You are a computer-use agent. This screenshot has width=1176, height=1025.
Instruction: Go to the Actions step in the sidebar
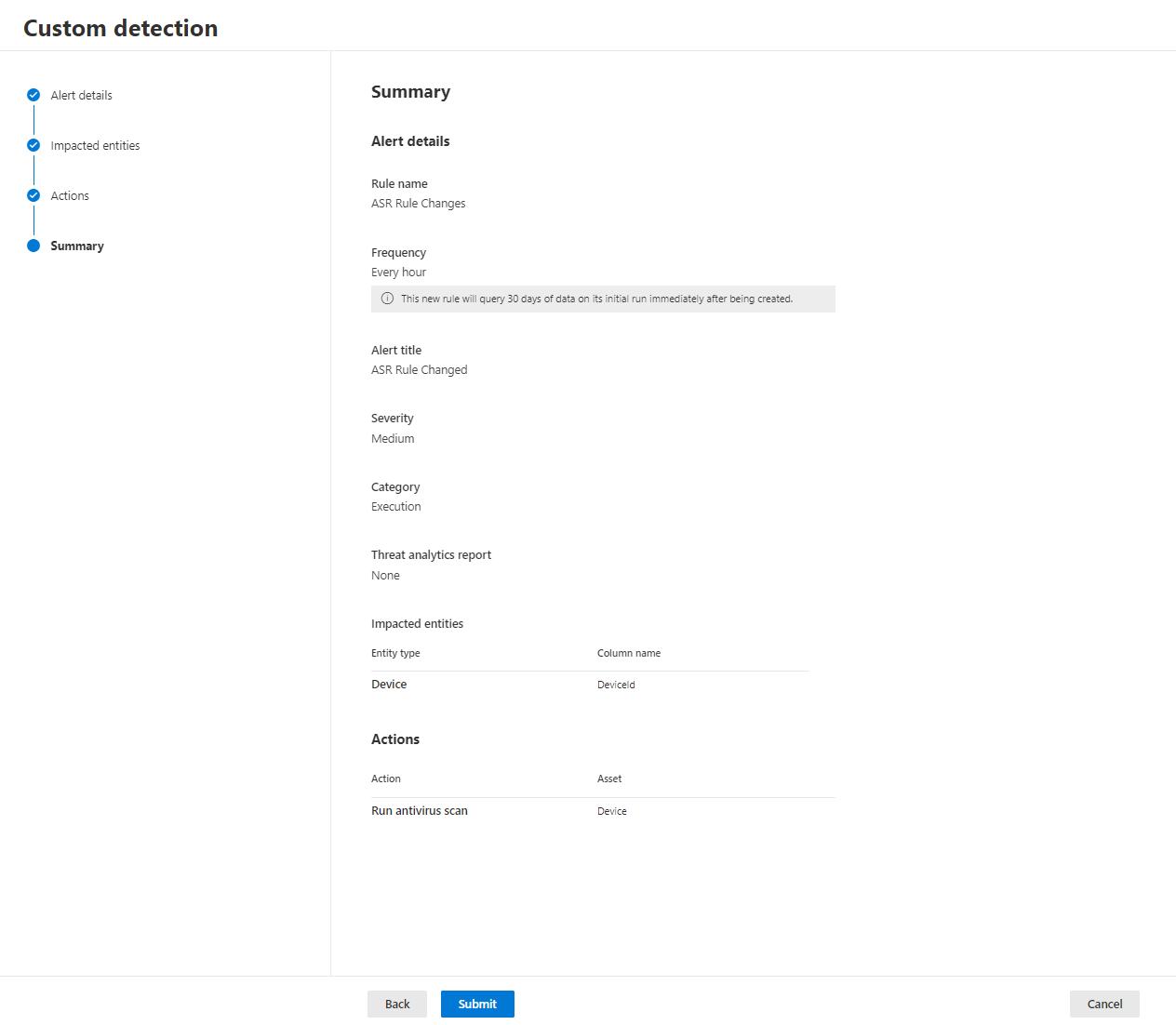tap(70, 195)
